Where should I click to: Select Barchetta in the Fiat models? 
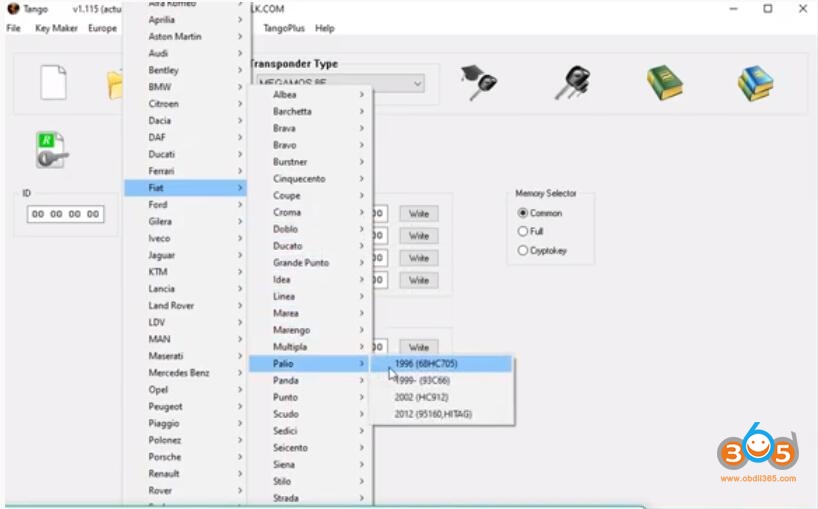(x=310, y=111)
